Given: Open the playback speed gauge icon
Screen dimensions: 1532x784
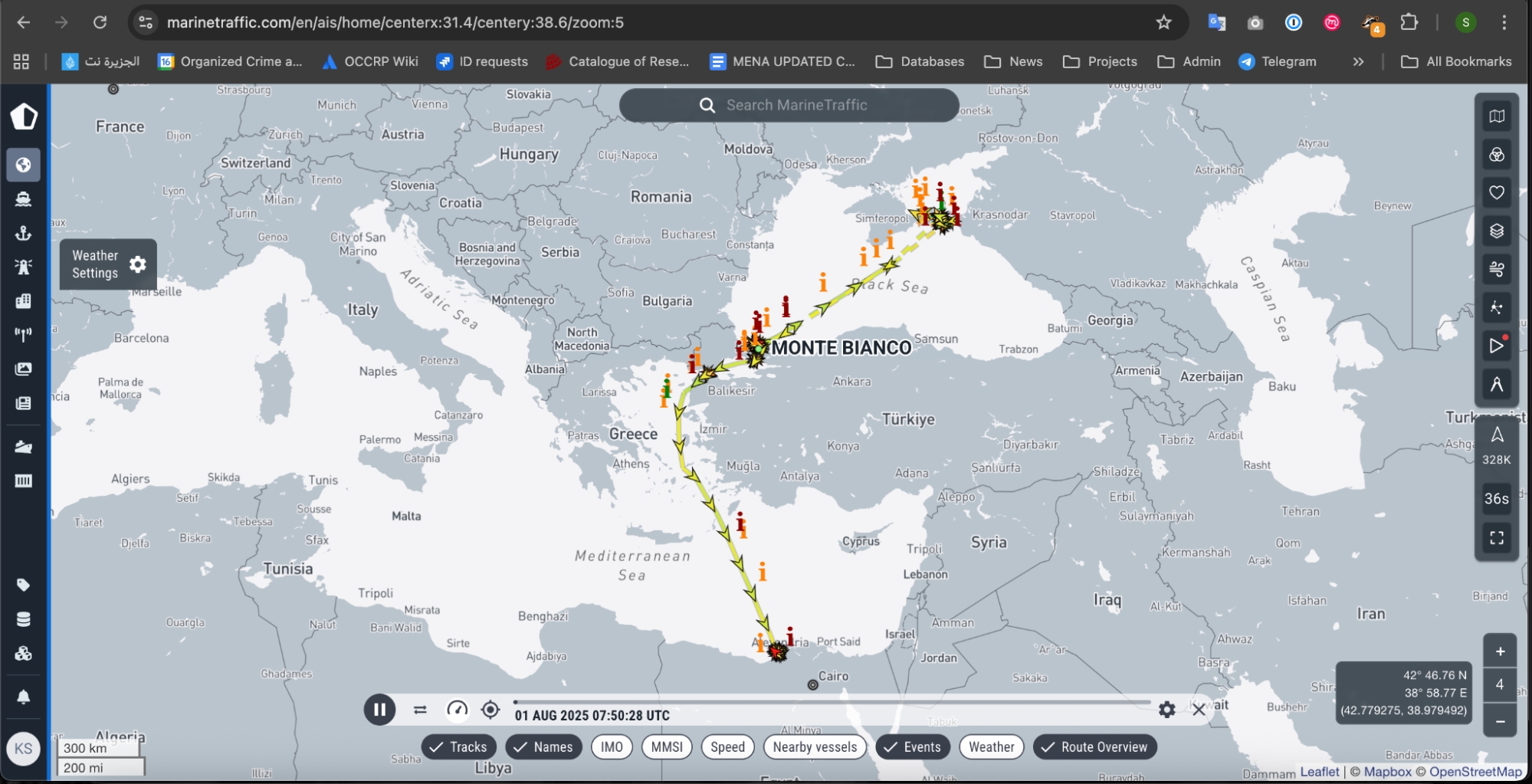Looking at the screenshot, I should point(457,710).
